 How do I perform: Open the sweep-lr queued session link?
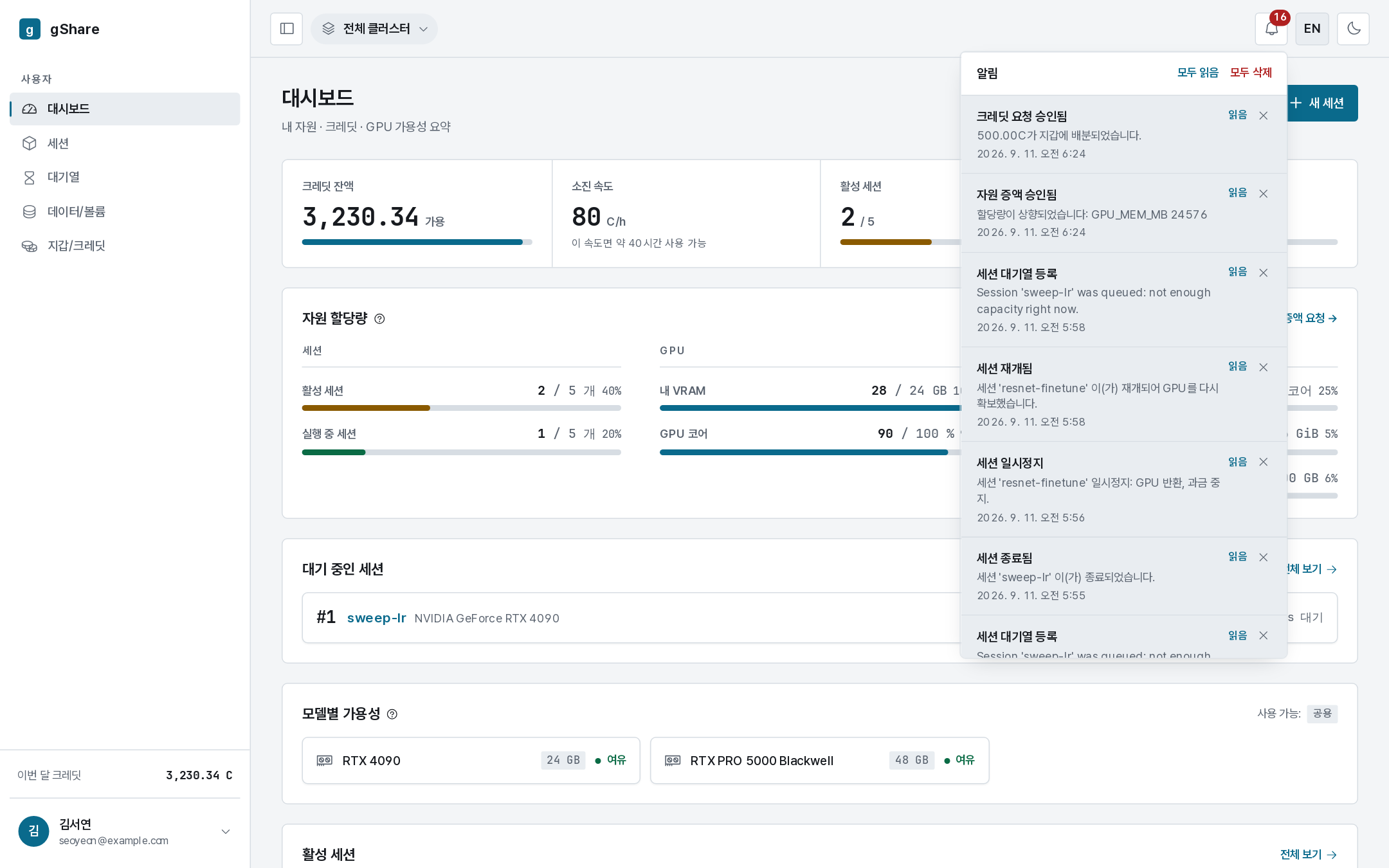pos(376,618)
